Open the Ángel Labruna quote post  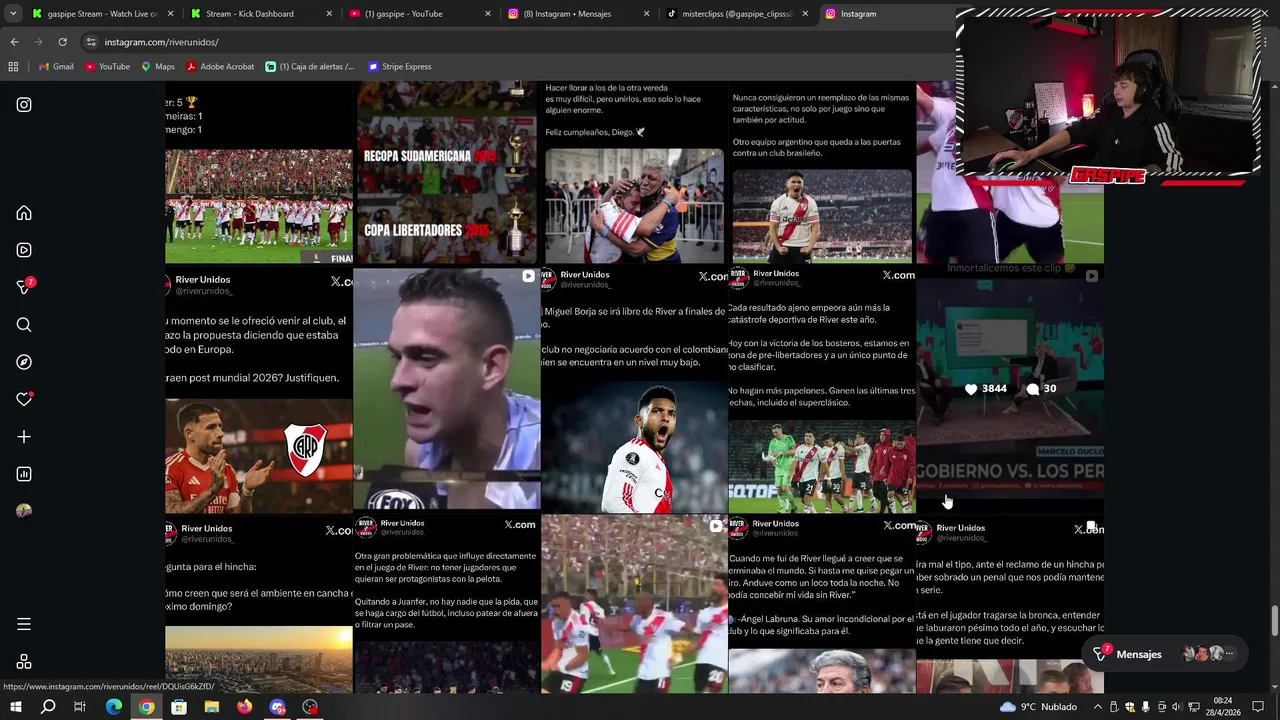[x=822, y=604]
